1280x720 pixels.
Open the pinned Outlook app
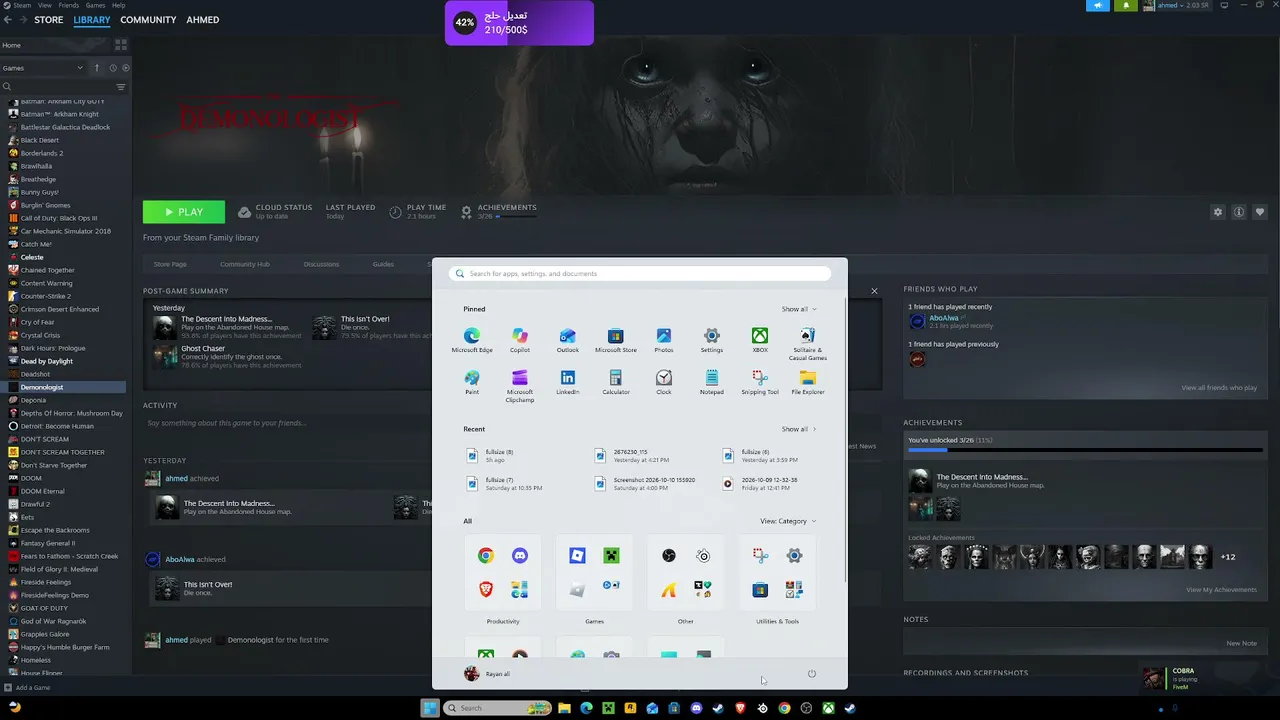tap(568, 340)
